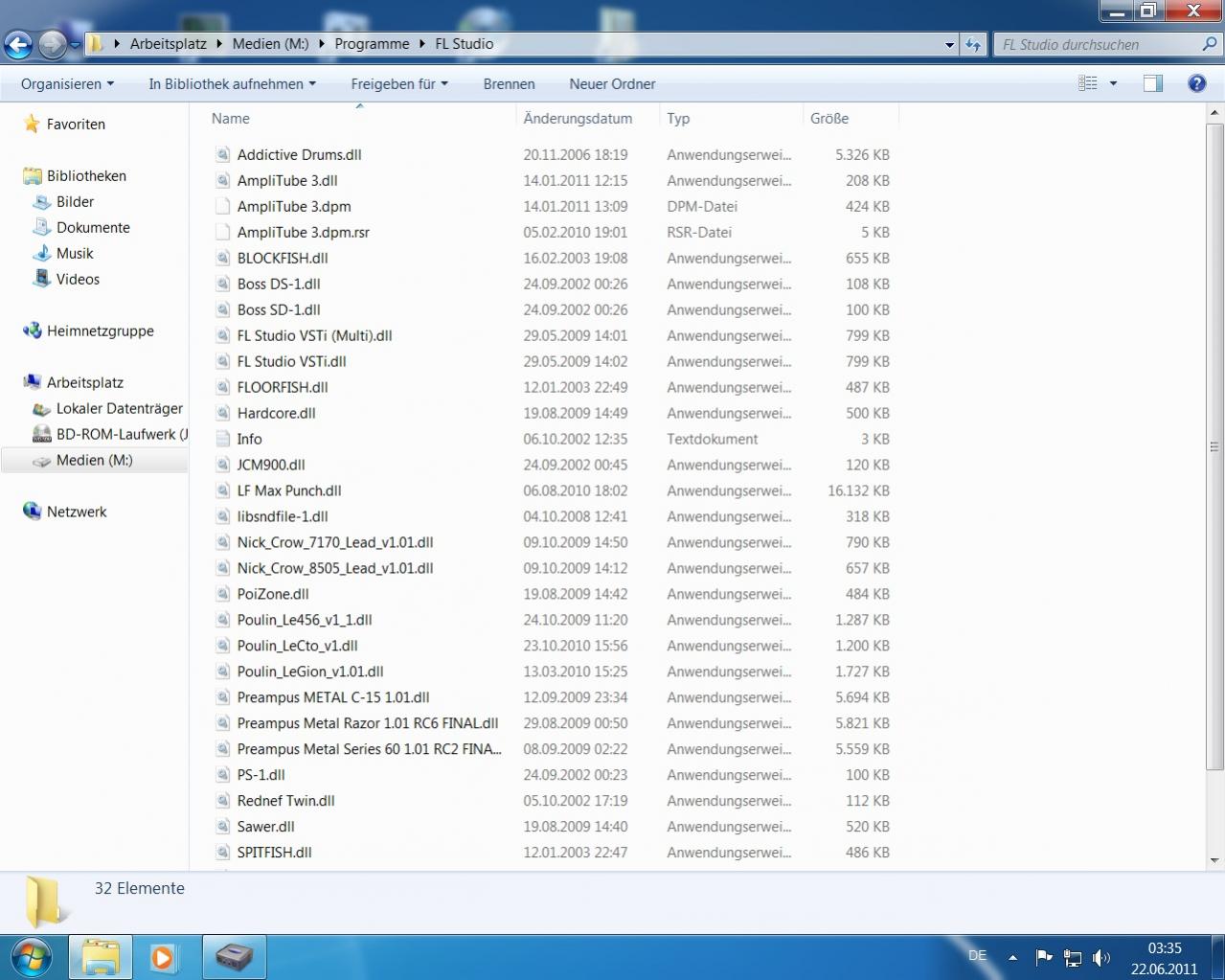Click the Forward navigation arrow
The image size is (1225, 980).
pyautogui.click(x=53, y=44)
